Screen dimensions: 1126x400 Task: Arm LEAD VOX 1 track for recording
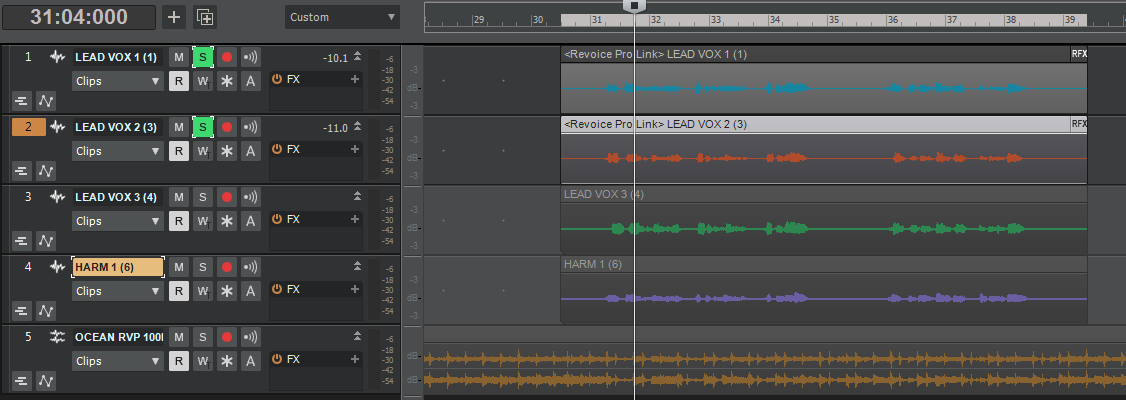[226, 57]
